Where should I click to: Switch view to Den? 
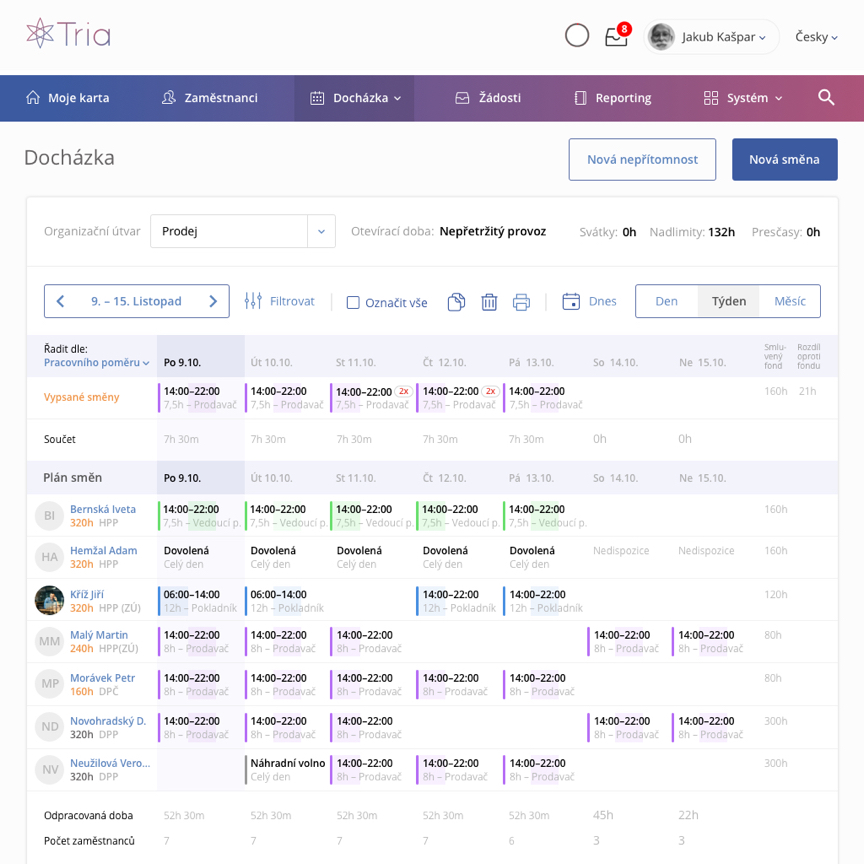[x=666, y=301]
